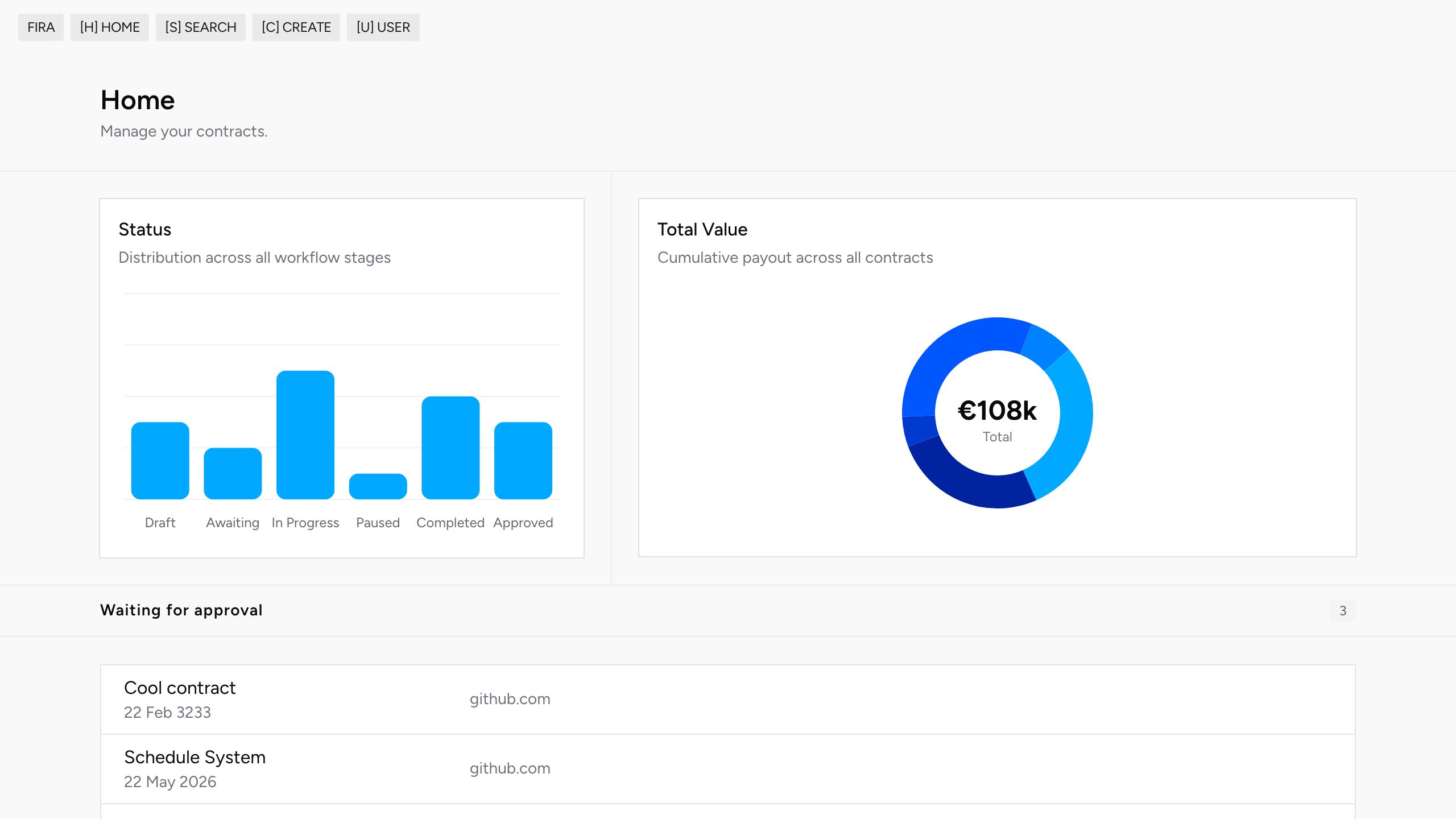Click the Waiting for approval heading
The height and width of the screenshot is (819, 1456).
[181, 610]
